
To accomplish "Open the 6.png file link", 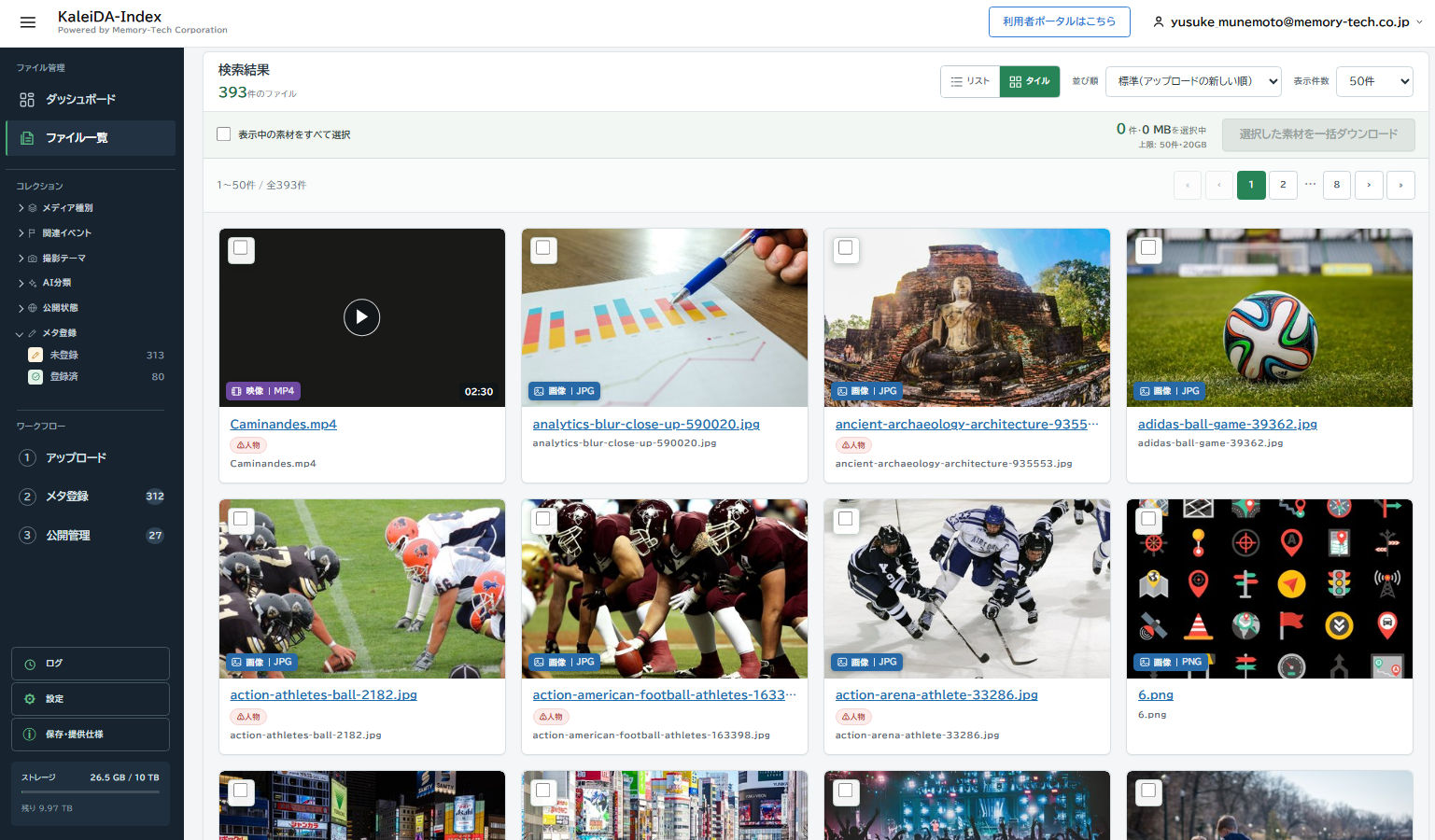I will (x=1156, y=694).
